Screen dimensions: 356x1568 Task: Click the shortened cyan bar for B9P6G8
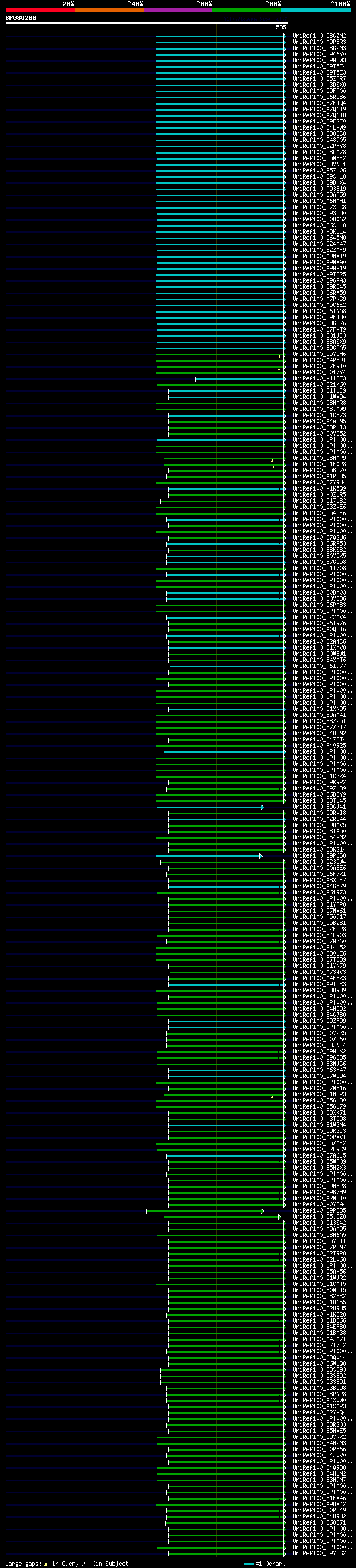209,856
